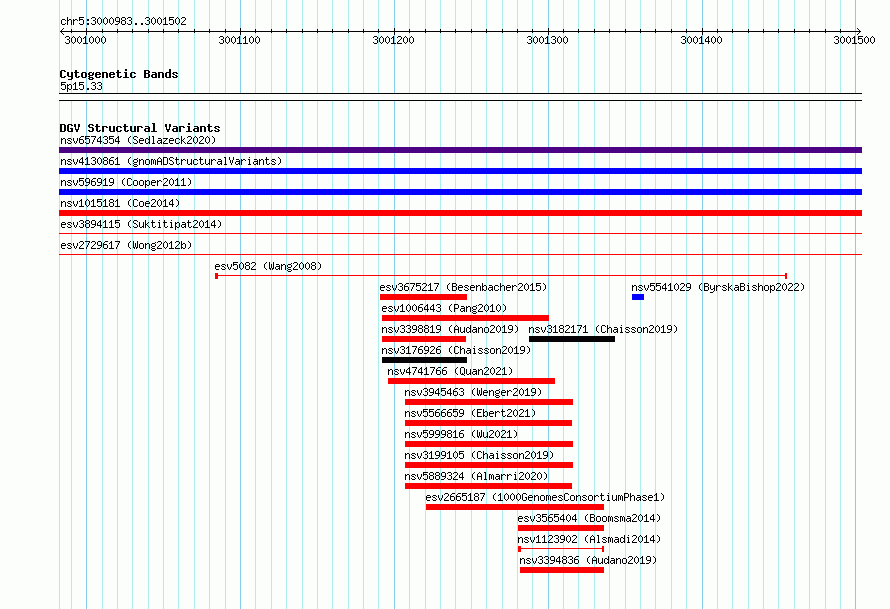
Task: Click ruler position 3001200
Action: 393,40
